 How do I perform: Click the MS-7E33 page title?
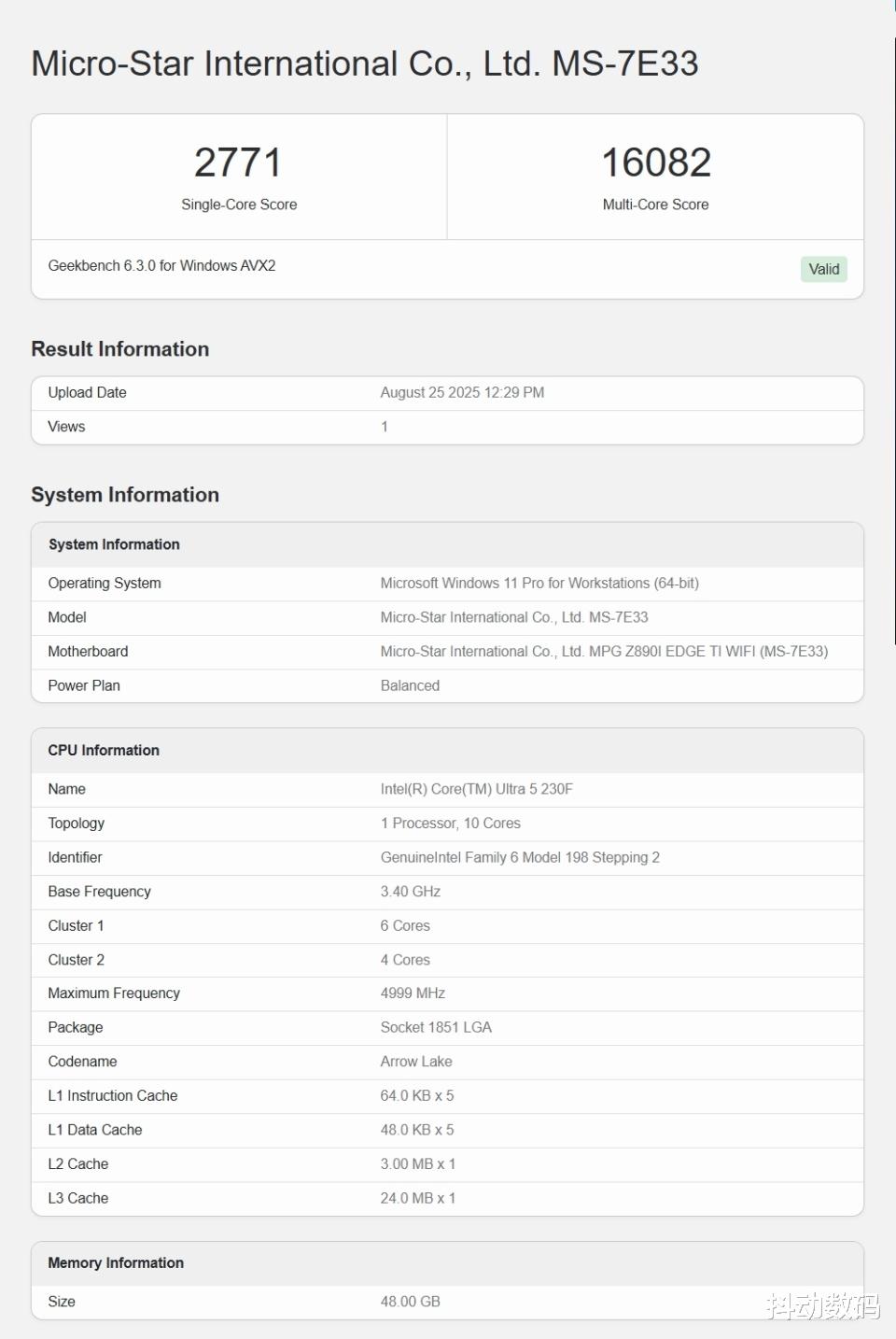(364, 63)
